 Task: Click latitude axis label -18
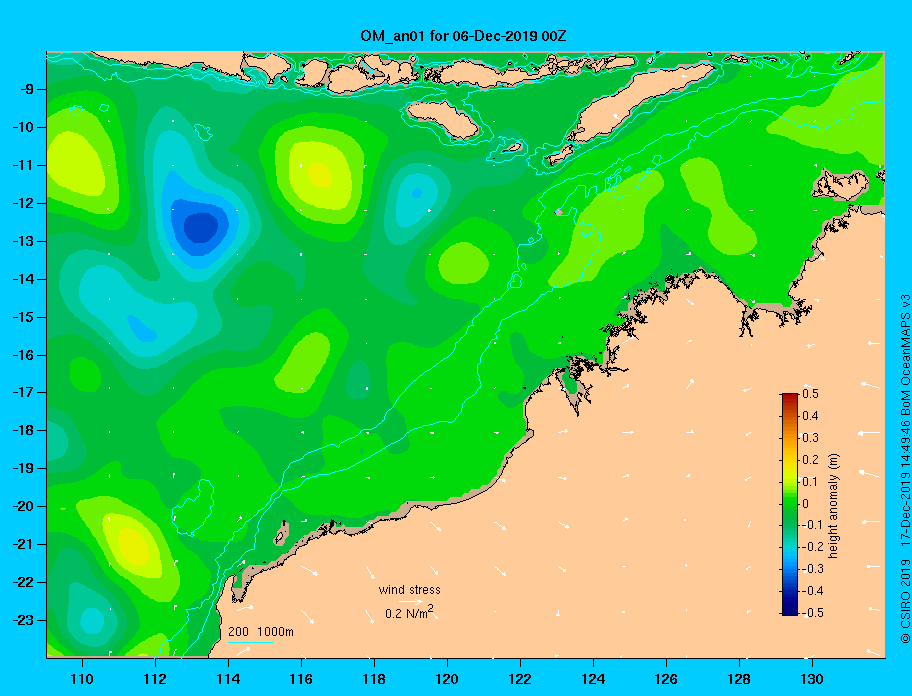point(23,430)
